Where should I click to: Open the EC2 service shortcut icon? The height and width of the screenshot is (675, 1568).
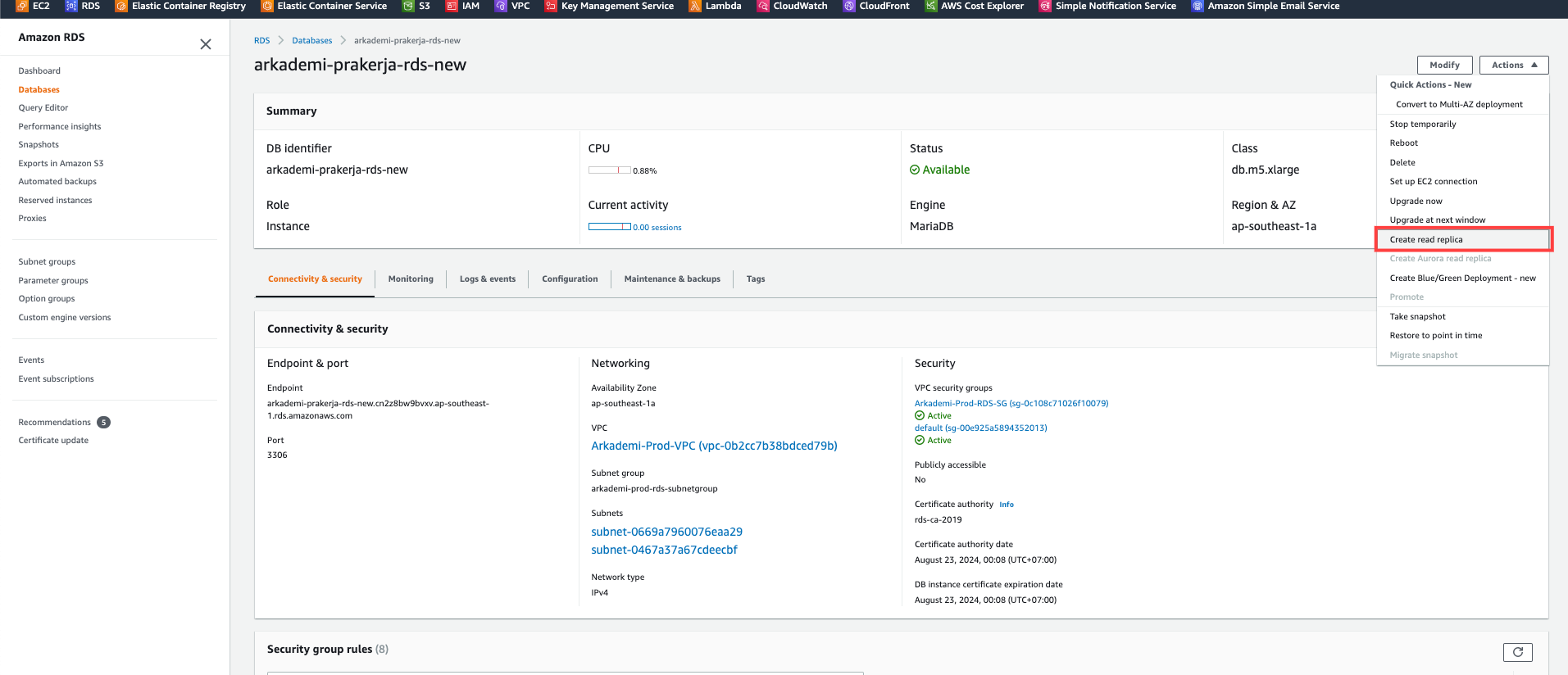point(22,6)
